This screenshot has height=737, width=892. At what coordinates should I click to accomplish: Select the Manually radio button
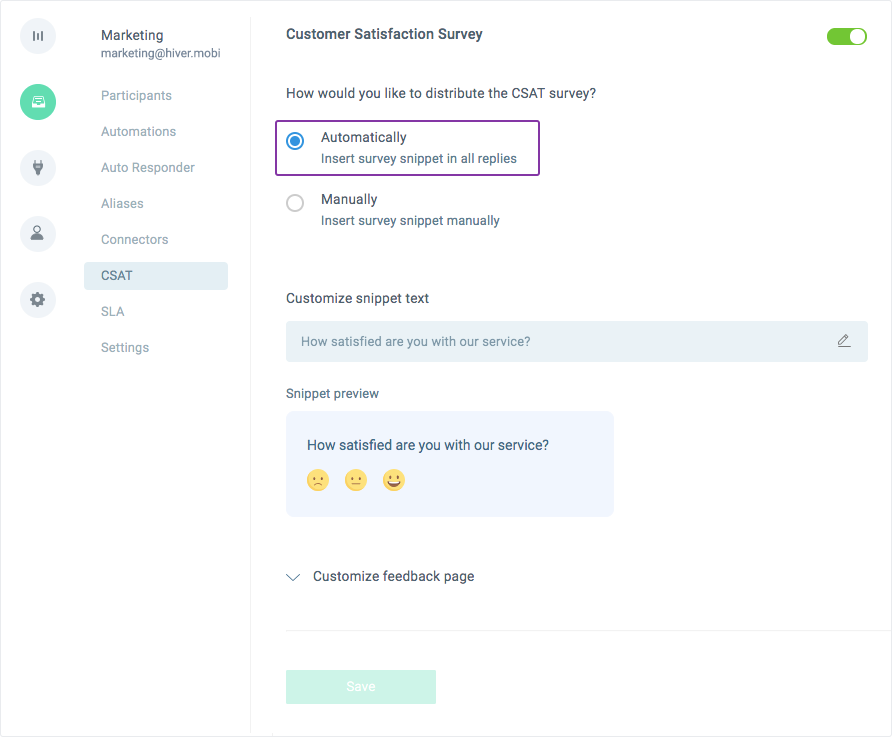pos(295,203)
